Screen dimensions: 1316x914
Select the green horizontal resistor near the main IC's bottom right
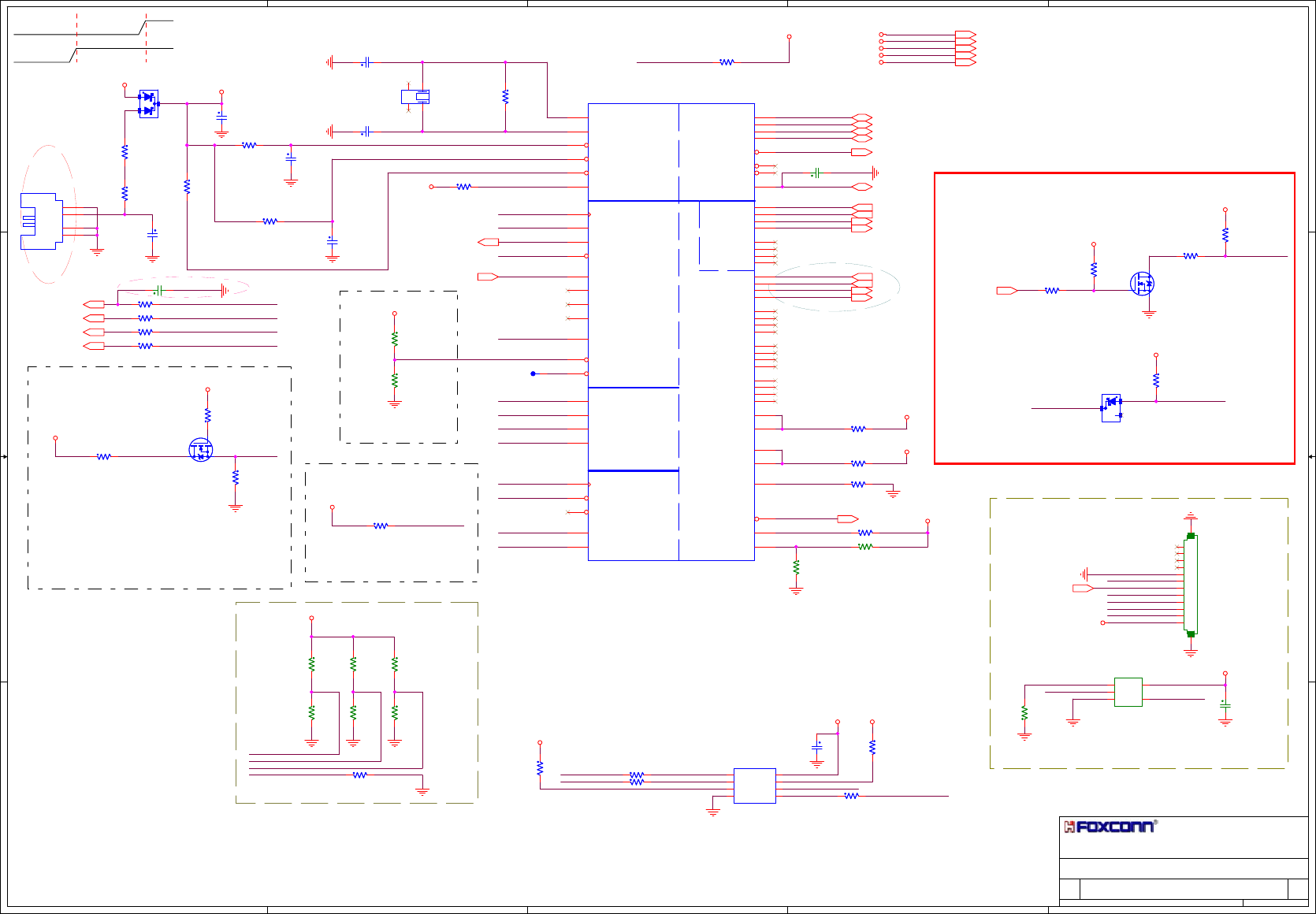tap(865, 546)
